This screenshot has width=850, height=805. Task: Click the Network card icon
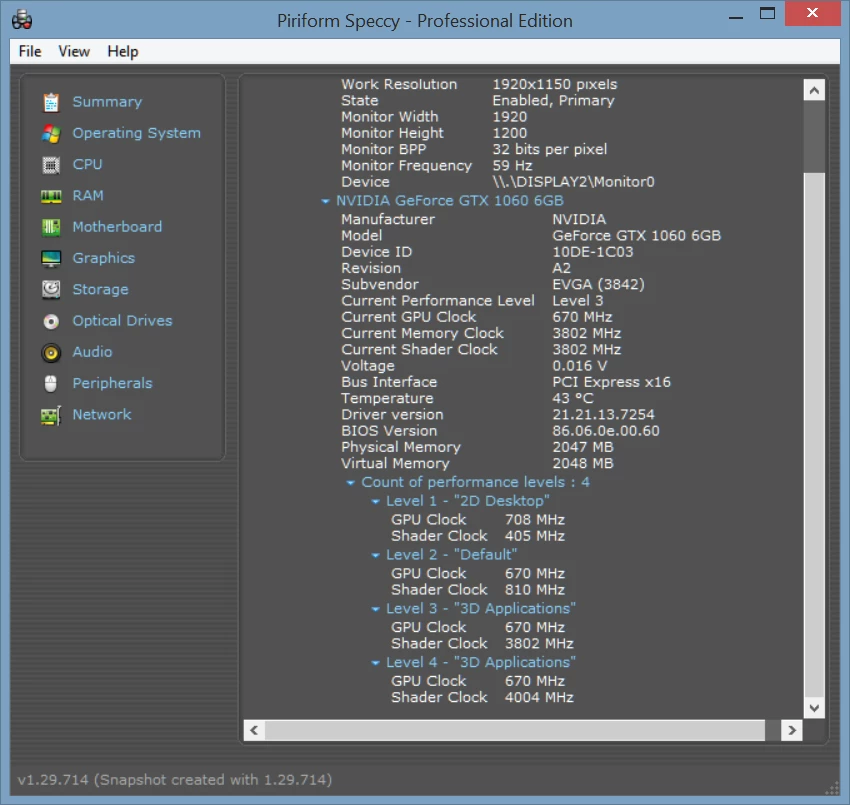tap(51, 415)
